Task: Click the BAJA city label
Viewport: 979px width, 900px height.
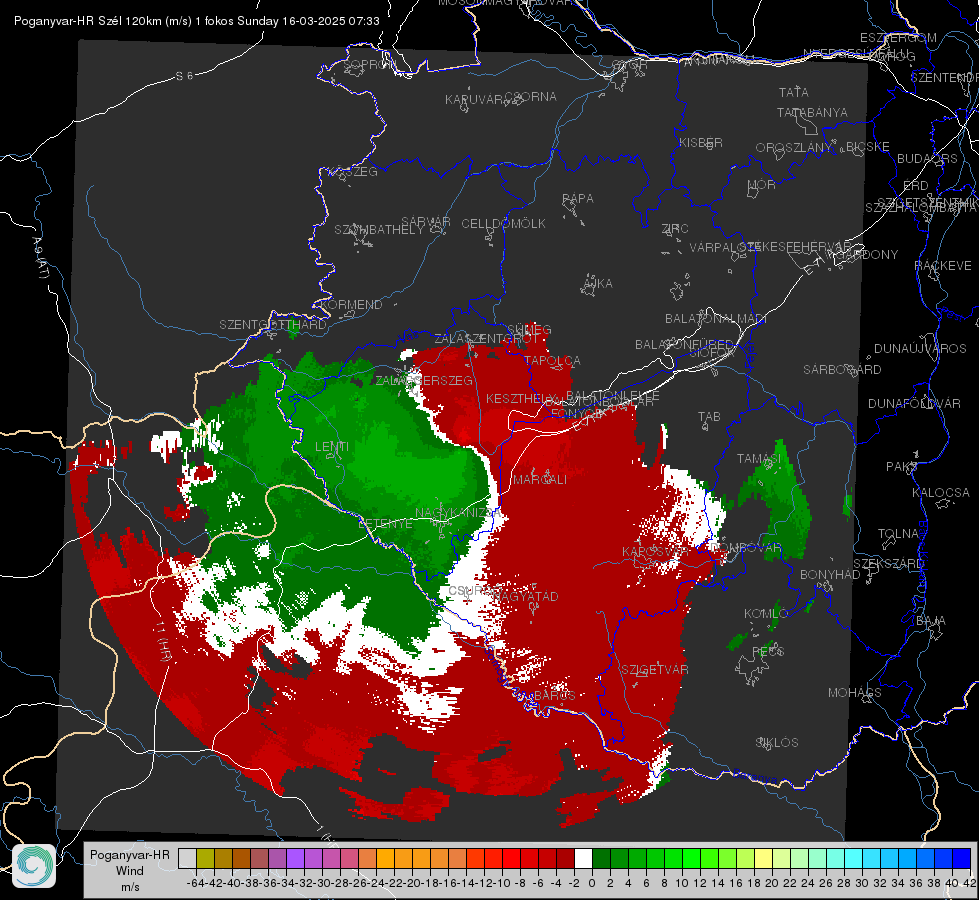Action: coord(931,621)
